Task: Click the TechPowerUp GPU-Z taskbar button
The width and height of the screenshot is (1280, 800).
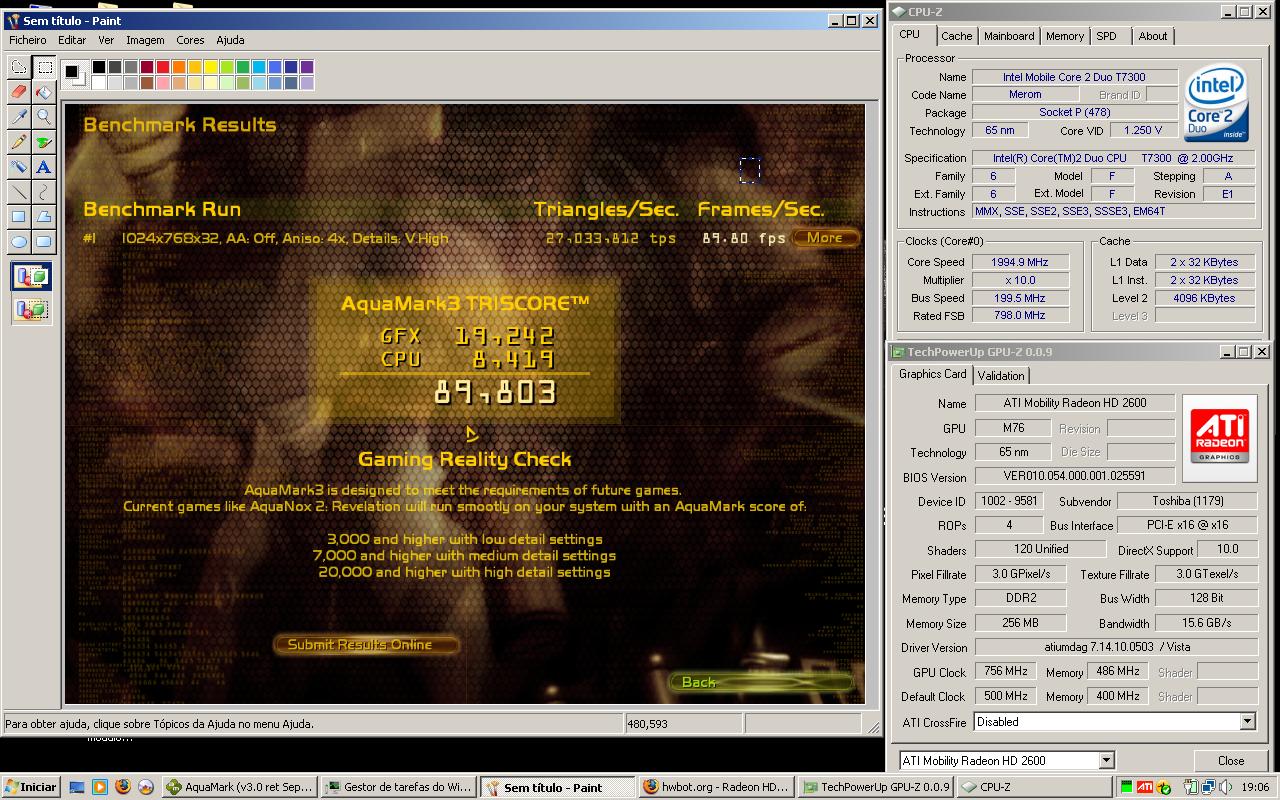Action: click(875, 787)
